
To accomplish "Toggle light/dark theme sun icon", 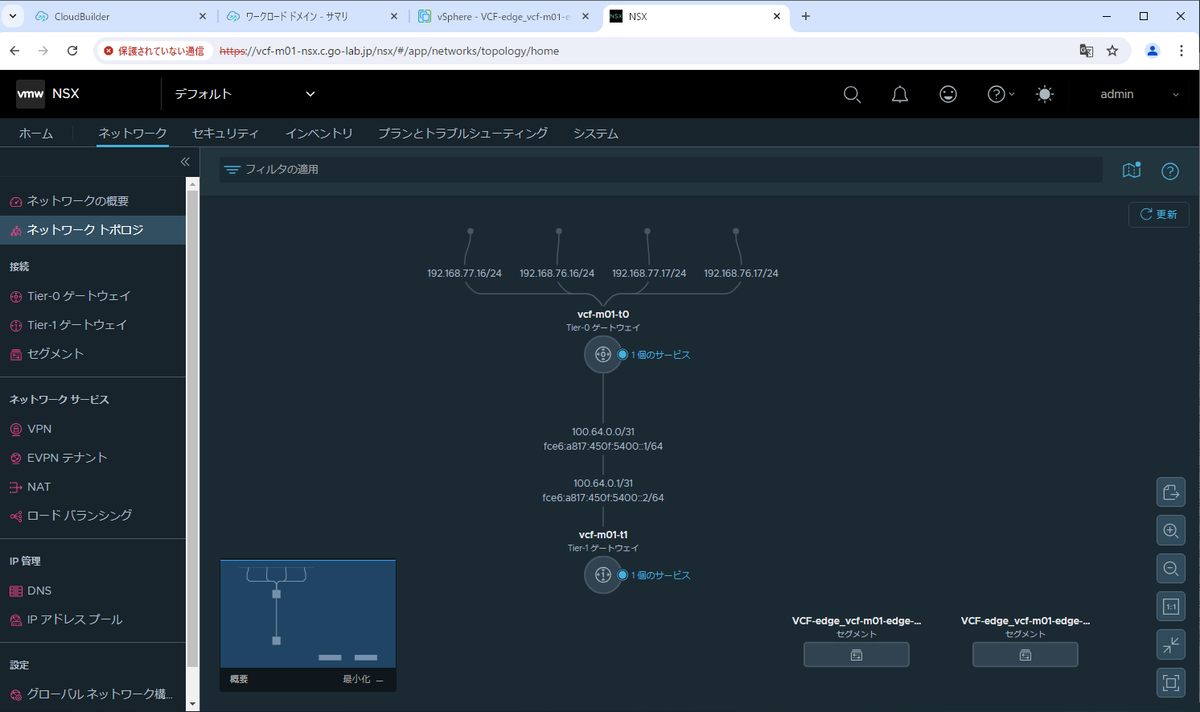I will tap(1045, 94).
